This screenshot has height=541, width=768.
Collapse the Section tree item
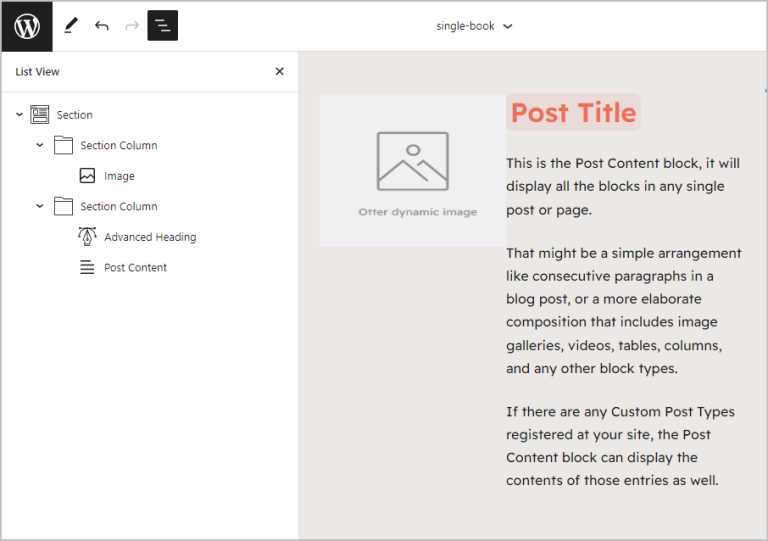click(19, 115)
